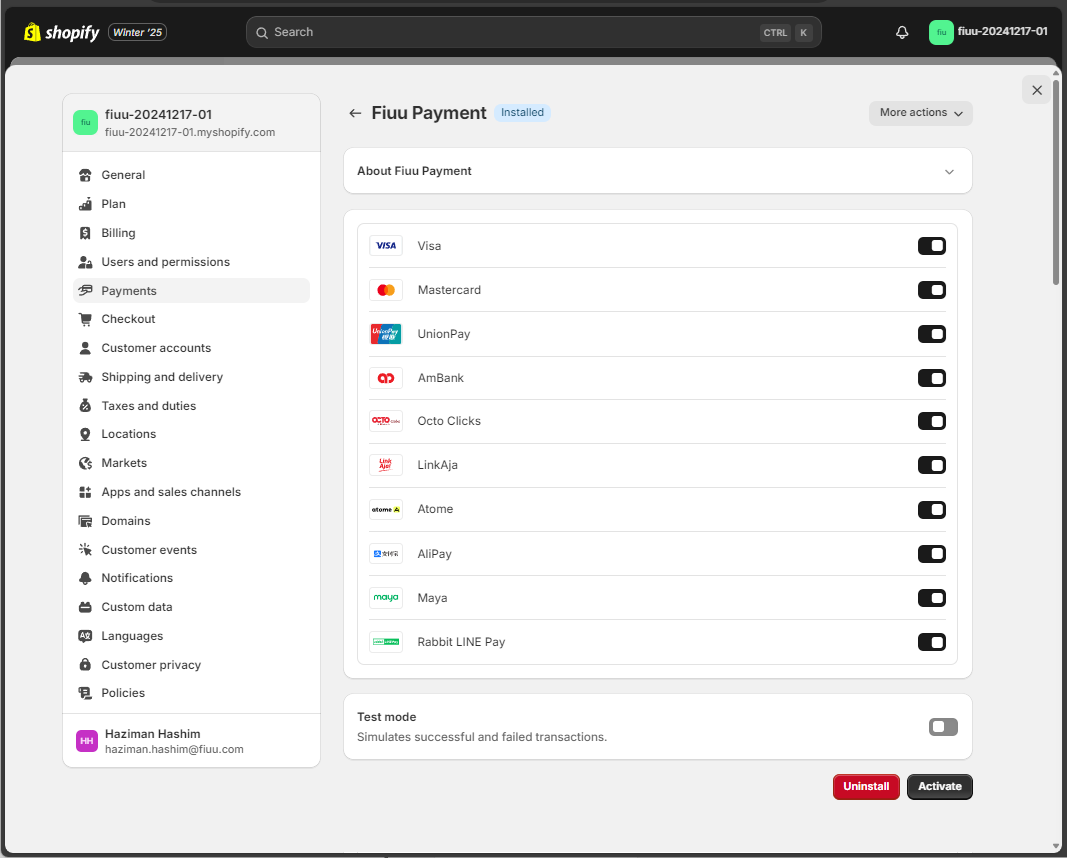Turn off the Maya toggle
This screenshot has width=1067, height=858.
(x=932, y=598)
